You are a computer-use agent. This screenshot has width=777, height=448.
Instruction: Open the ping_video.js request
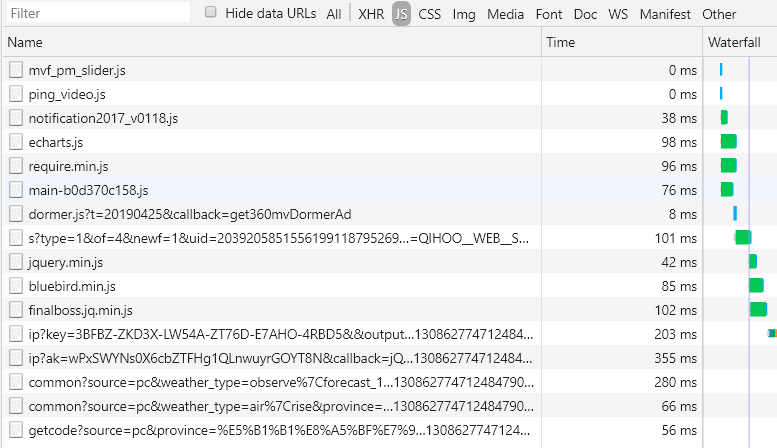(67, 94)
